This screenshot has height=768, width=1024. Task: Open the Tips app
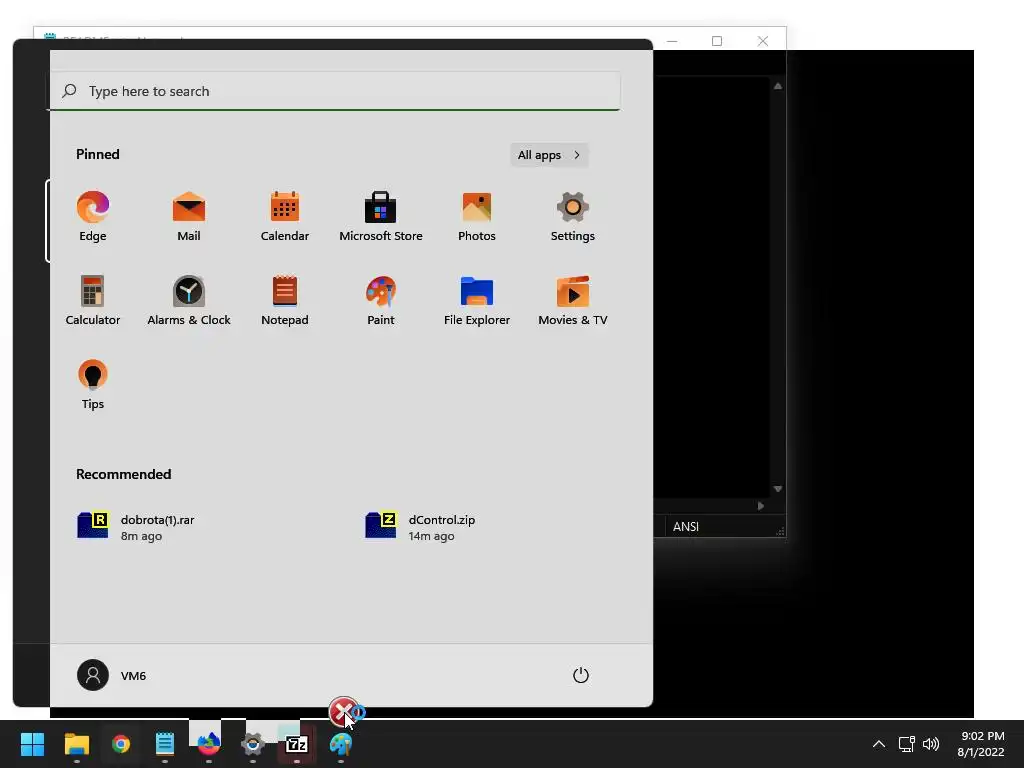point(93,385)
